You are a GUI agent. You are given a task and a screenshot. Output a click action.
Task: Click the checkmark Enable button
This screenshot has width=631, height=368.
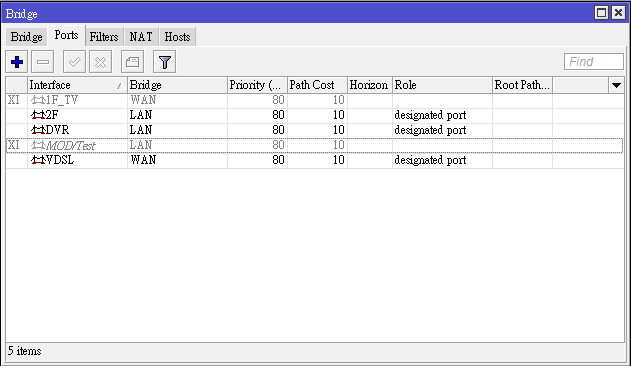(x=74, y=62)
